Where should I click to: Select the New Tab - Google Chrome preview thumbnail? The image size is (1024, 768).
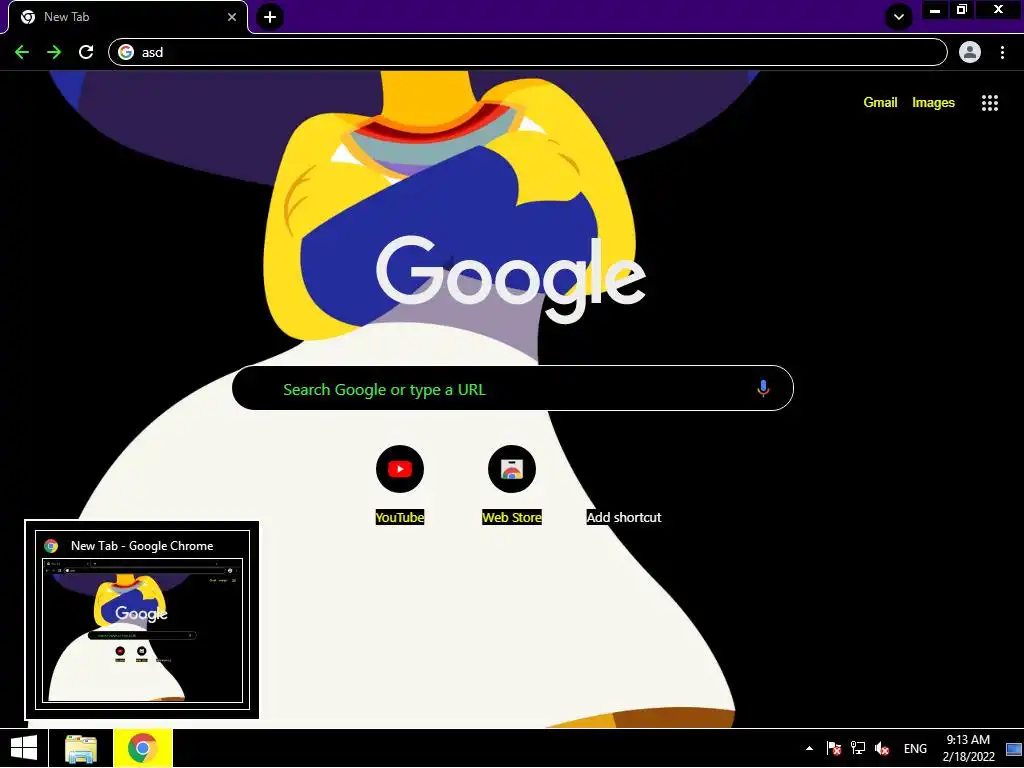tap(142, 630)
